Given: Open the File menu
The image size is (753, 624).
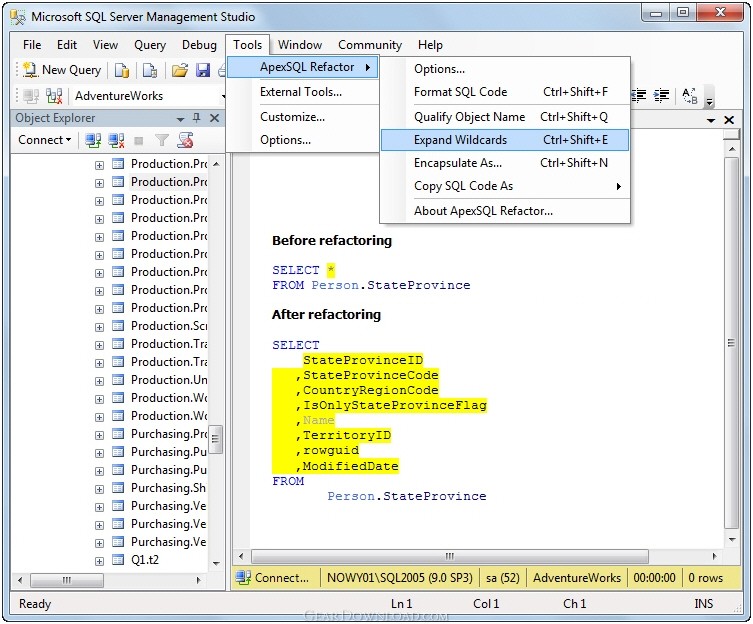Looking at the screenshot, I should pos(32,45).
